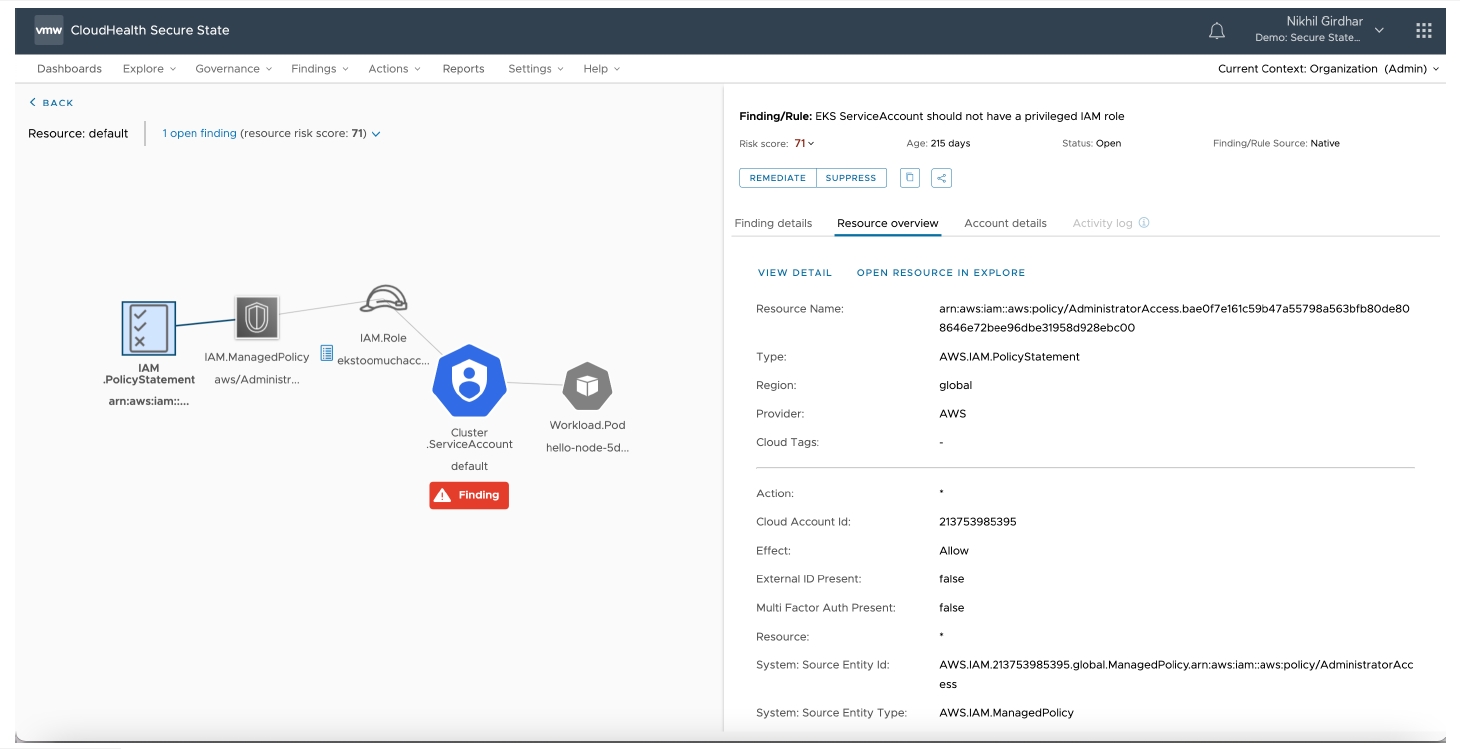The image size is (1460, 749).
Task: Click the Cloud Account Id value 213753985395
Action: click(977, 522)
